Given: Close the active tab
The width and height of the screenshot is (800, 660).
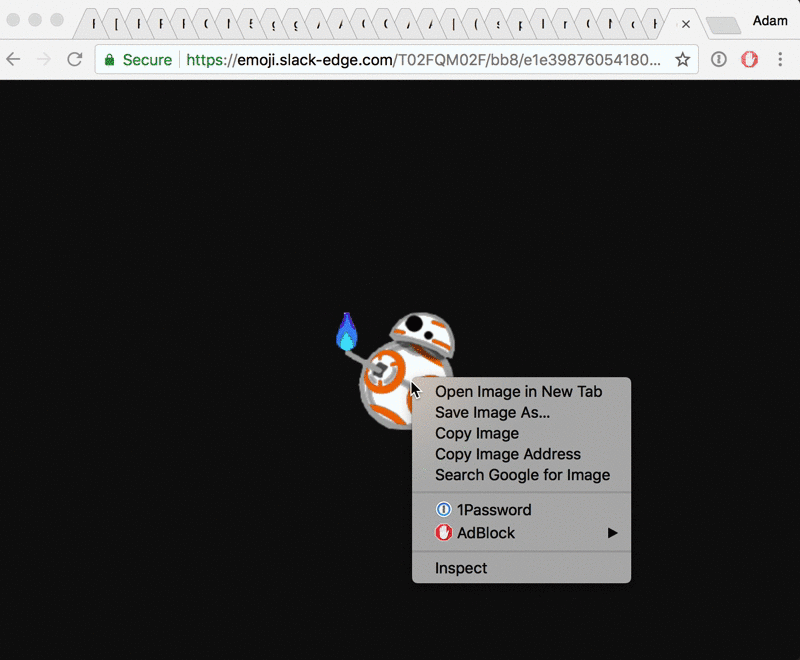Looking at the screenshot, I should (x=686, y=24).
